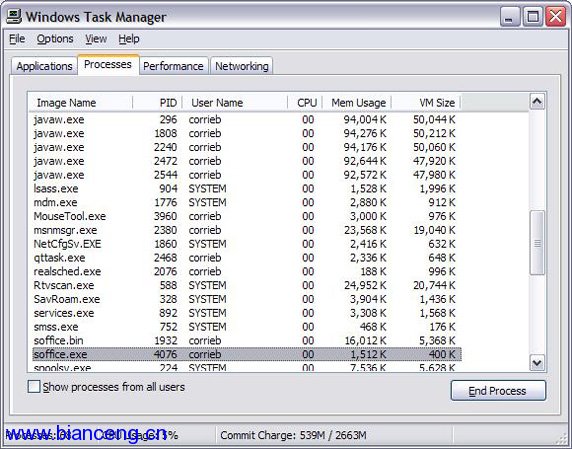Select the soffice.bin process row

point(247,341)
